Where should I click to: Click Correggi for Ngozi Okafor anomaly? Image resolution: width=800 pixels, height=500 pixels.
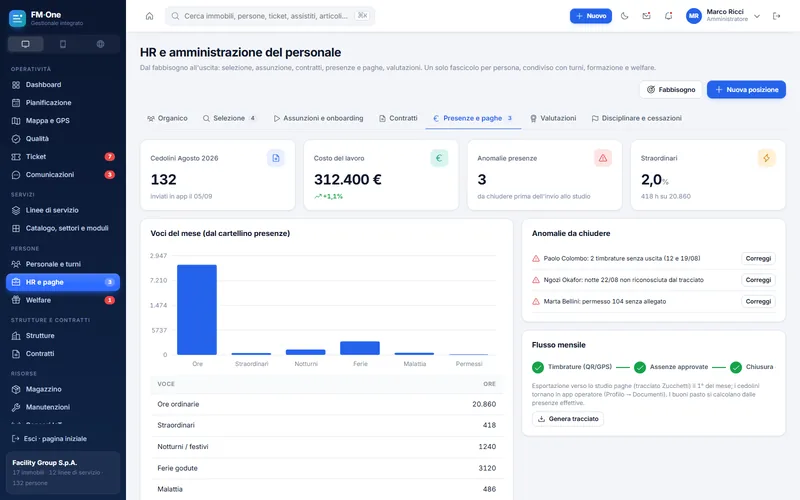758,280
